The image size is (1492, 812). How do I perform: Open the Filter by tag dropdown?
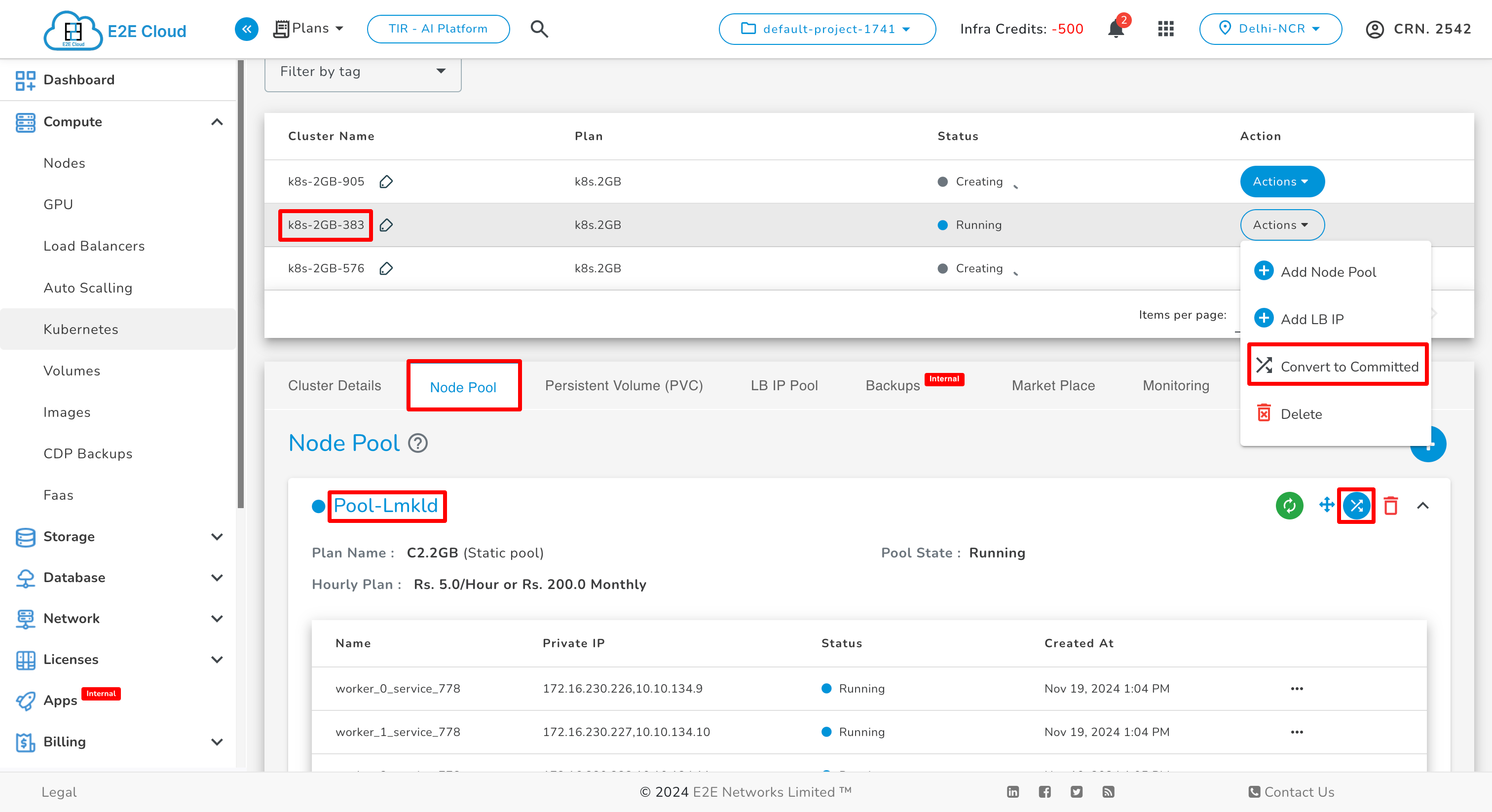(363, 72)
